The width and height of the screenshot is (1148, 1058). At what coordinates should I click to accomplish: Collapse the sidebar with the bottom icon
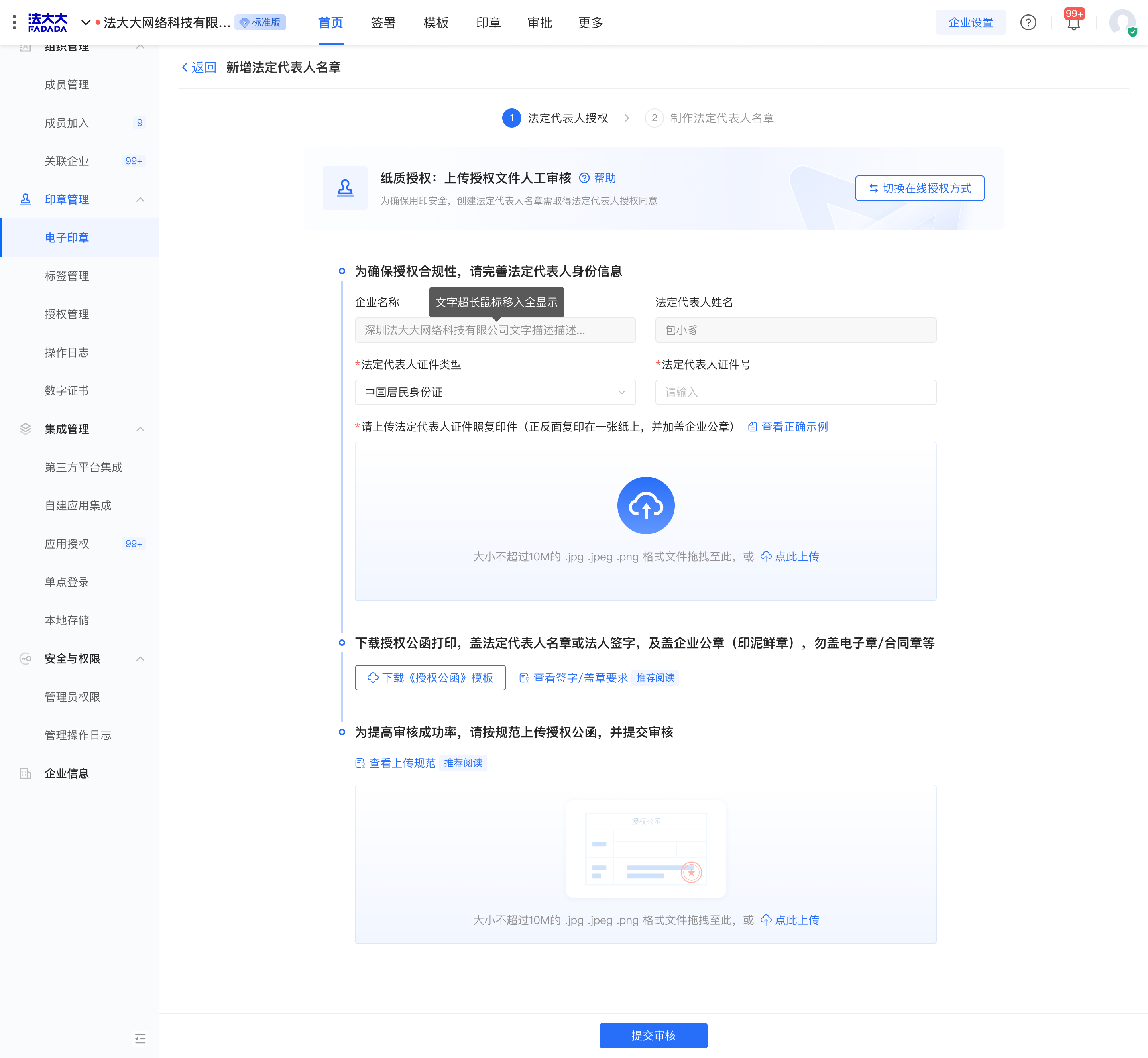click(140, 1038)
